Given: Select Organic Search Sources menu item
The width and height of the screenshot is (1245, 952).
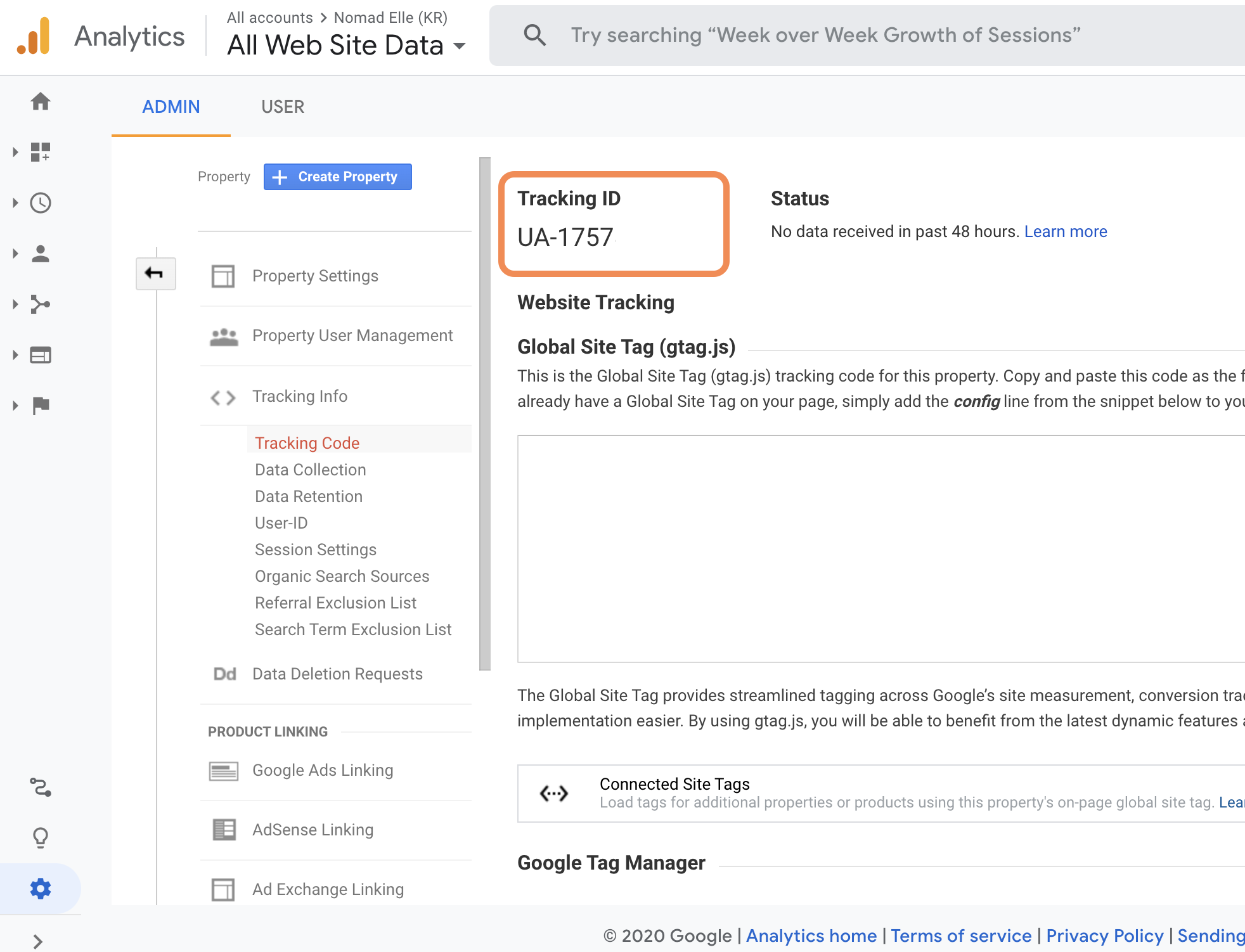Looking at the screenshot, I should pos(342,576).
